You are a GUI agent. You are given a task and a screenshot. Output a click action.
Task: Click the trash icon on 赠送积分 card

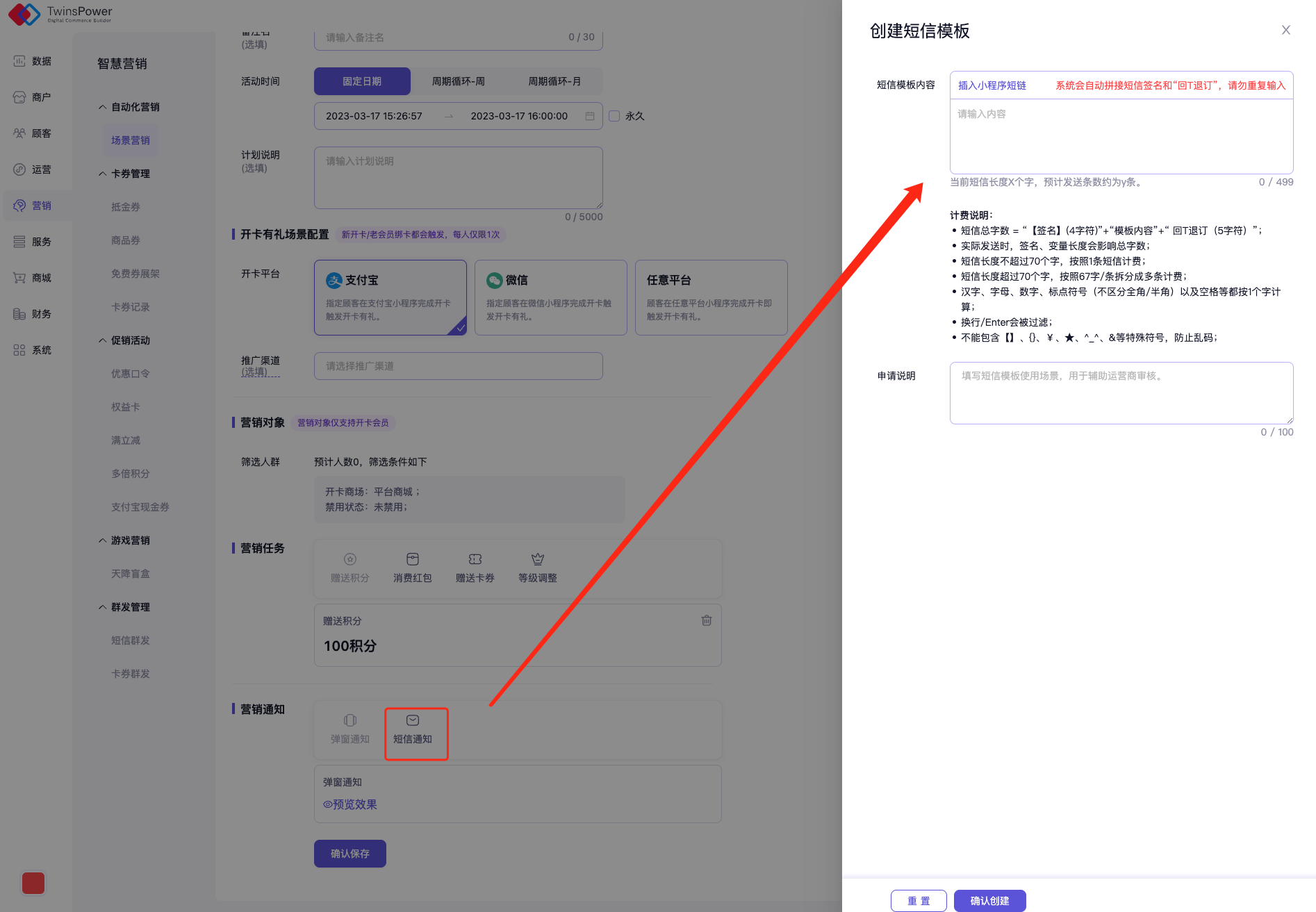point(706,620)
